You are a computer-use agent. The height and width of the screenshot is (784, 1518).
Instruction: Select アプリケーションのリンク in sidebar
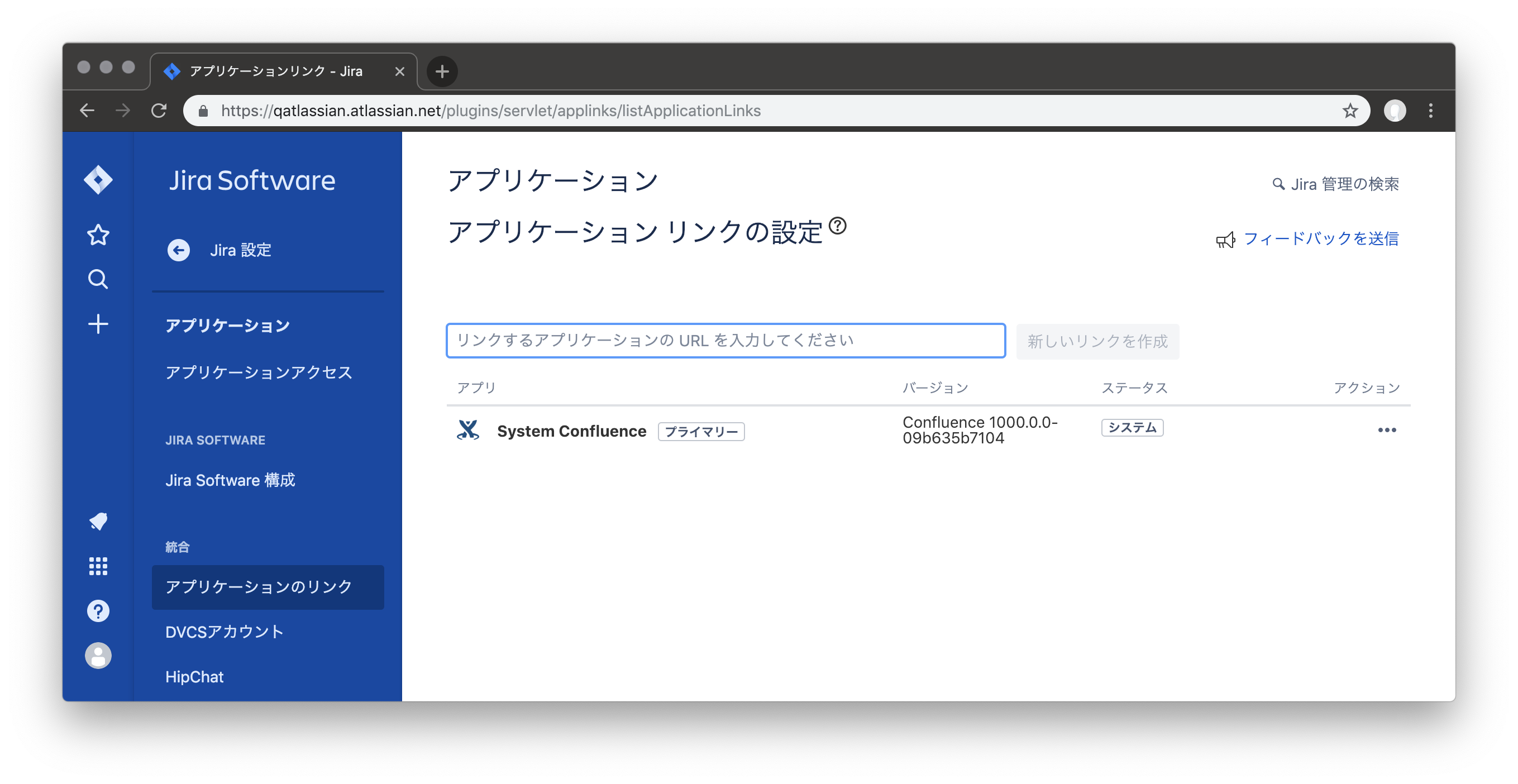[268, 587]
